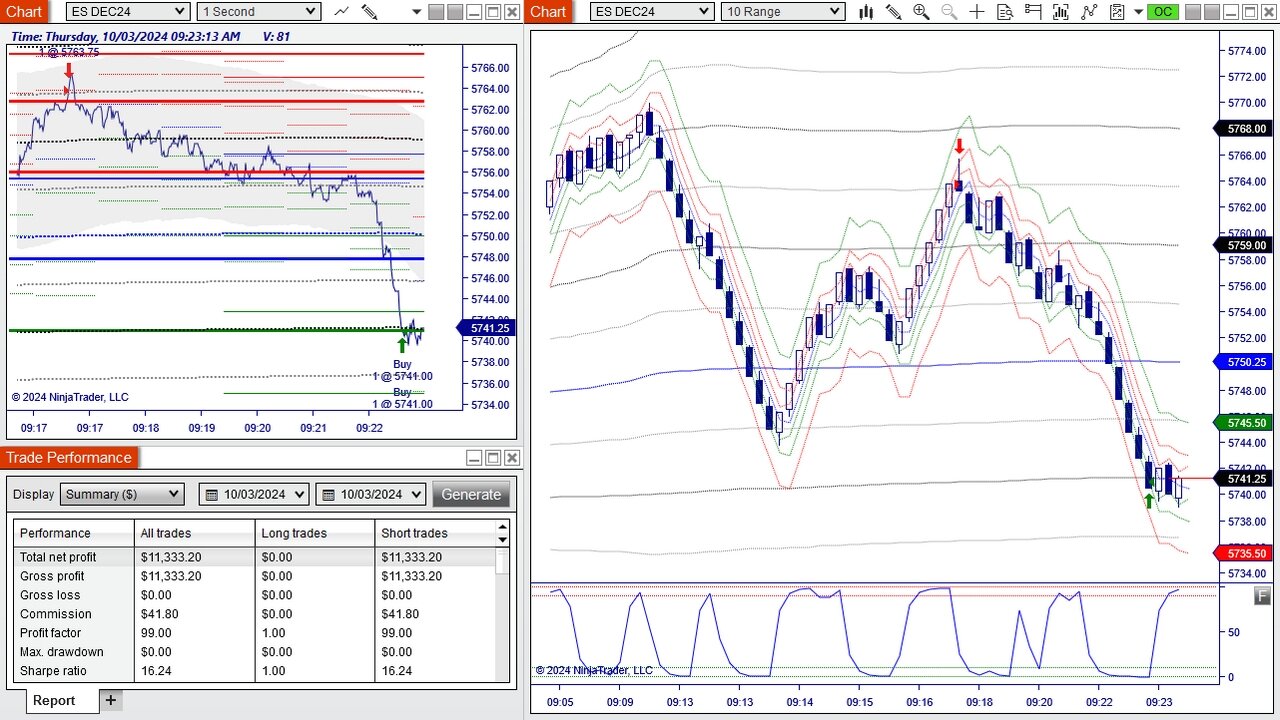The height and width of the screenshot is (720, 1280).
Task: Click All trades Sharpe ratio 16.24
Action: point(156,671)
